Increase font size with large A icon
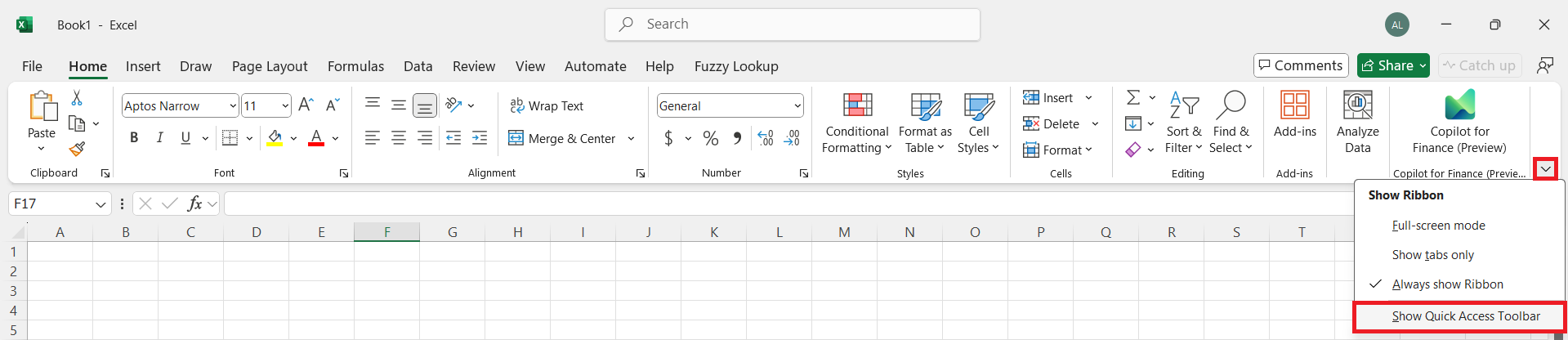This screenshot has width=1568, height=340. tap(306, 105)
